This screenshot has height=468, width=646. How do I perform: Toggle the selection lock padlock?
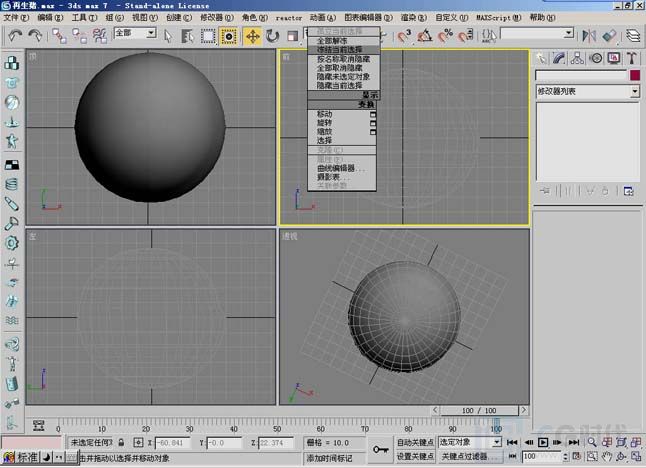[x=121, y=442]
